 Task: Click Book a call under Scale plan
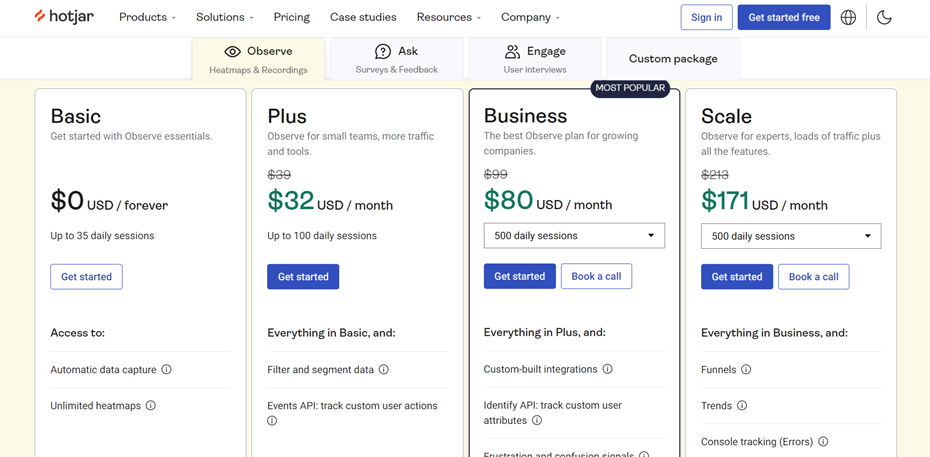point(814,277)
